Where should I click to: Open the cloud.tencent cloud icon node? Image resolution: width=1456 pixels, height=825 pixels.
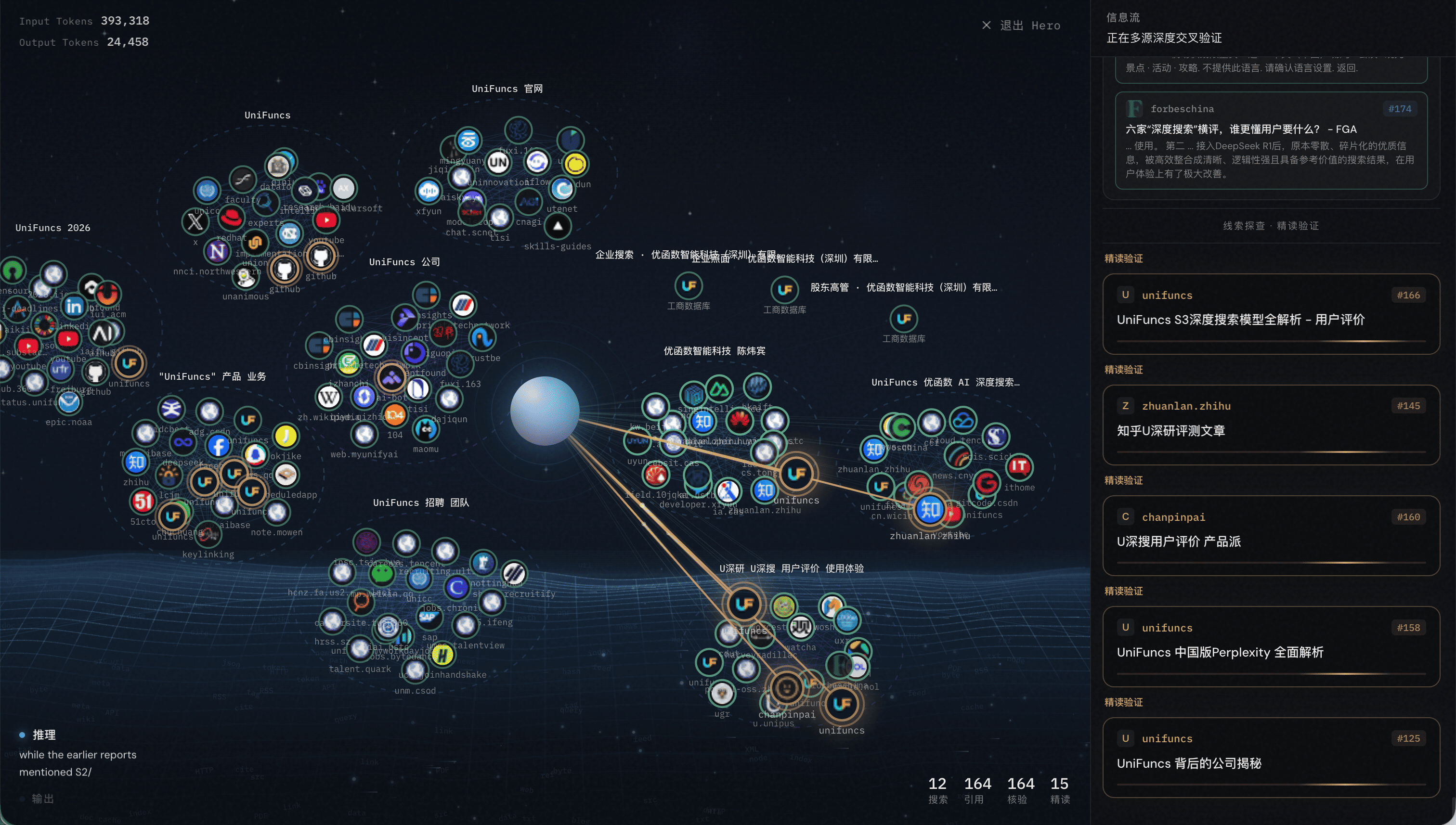(963, 420)
